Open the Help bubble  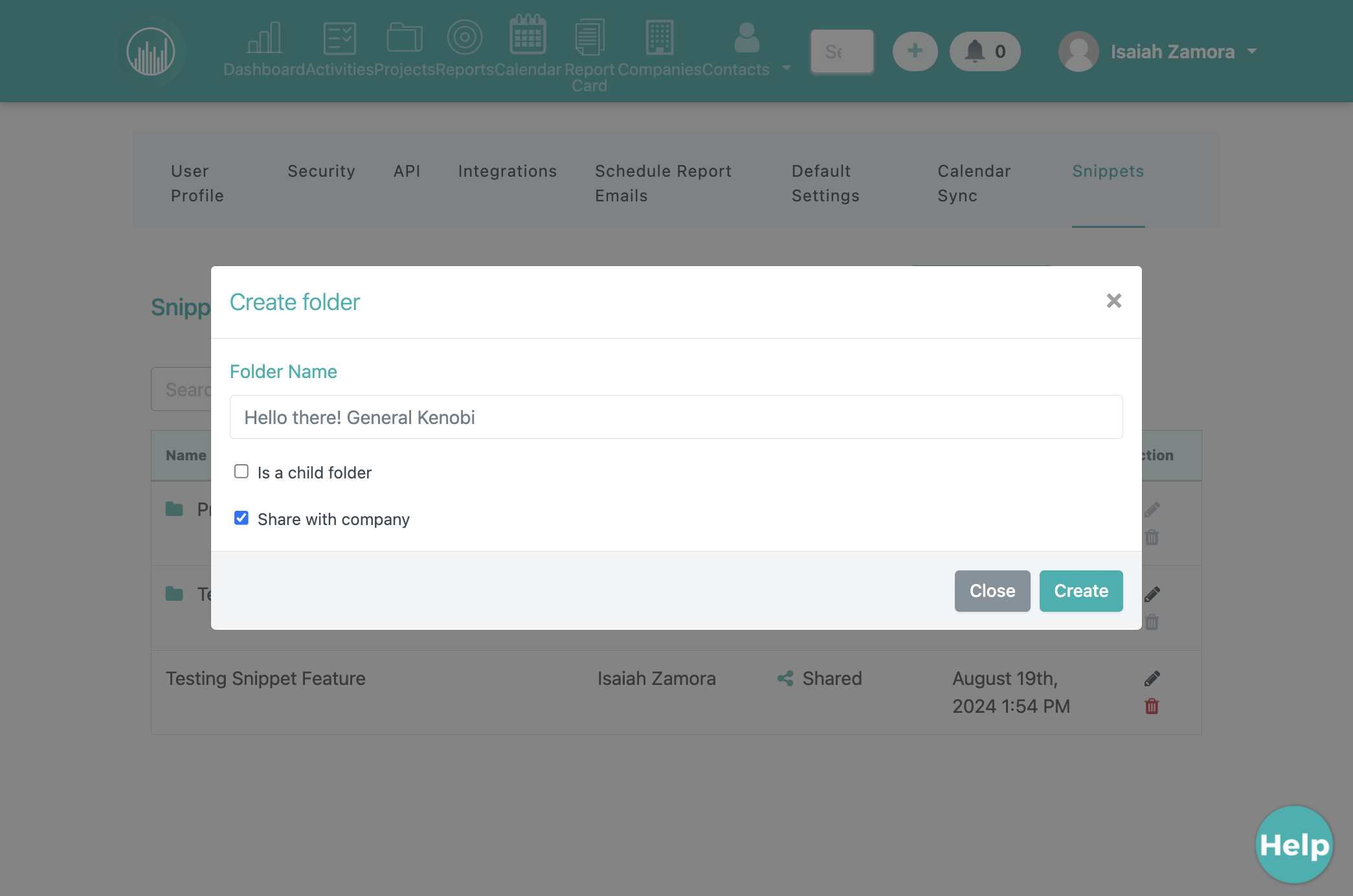[x=1294, y=845]
